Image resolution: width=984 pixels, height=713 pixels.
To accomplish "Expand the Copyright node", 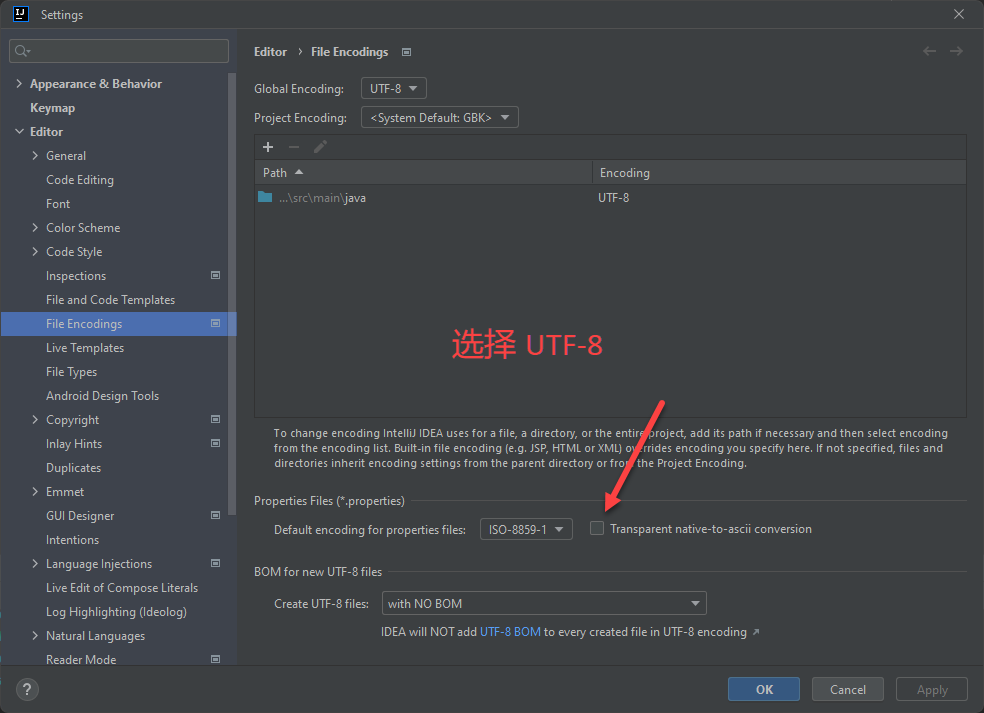I will point(35,419).
